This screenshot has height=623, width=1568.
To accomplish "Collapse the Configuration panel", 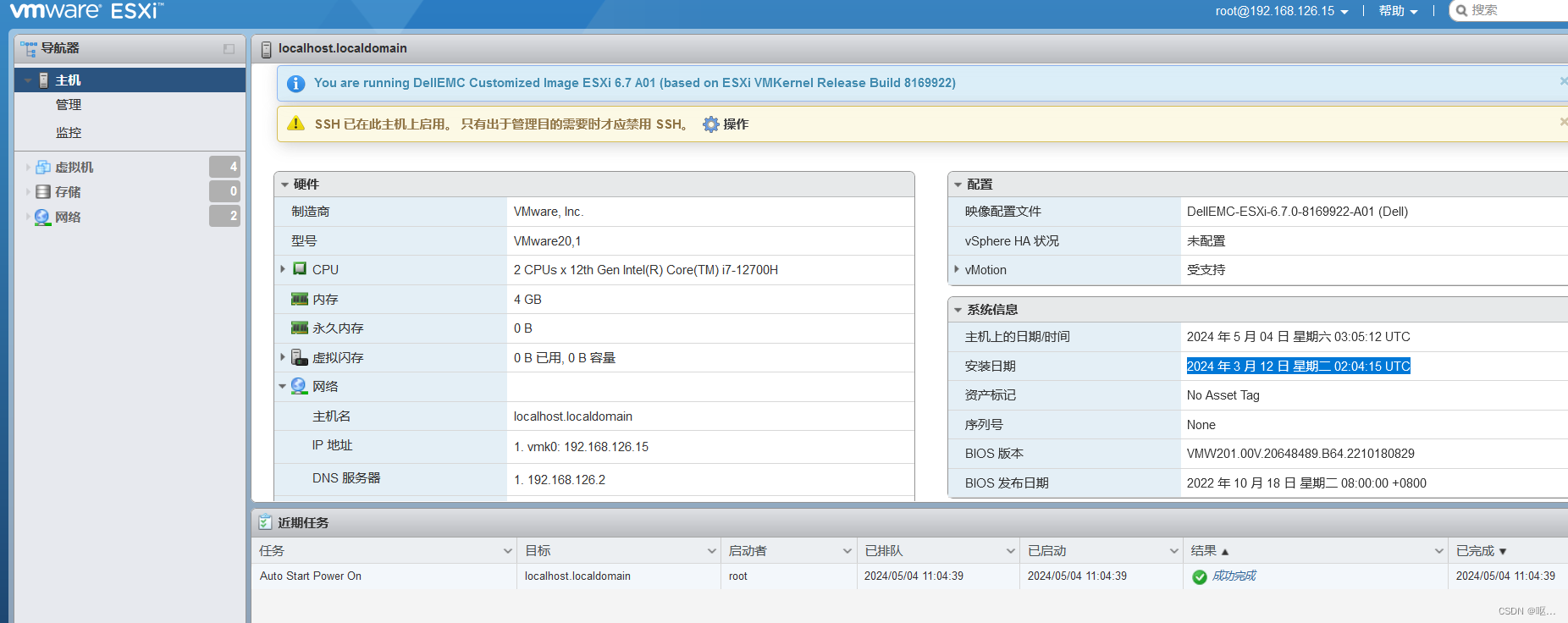I will tap(958, 185).
